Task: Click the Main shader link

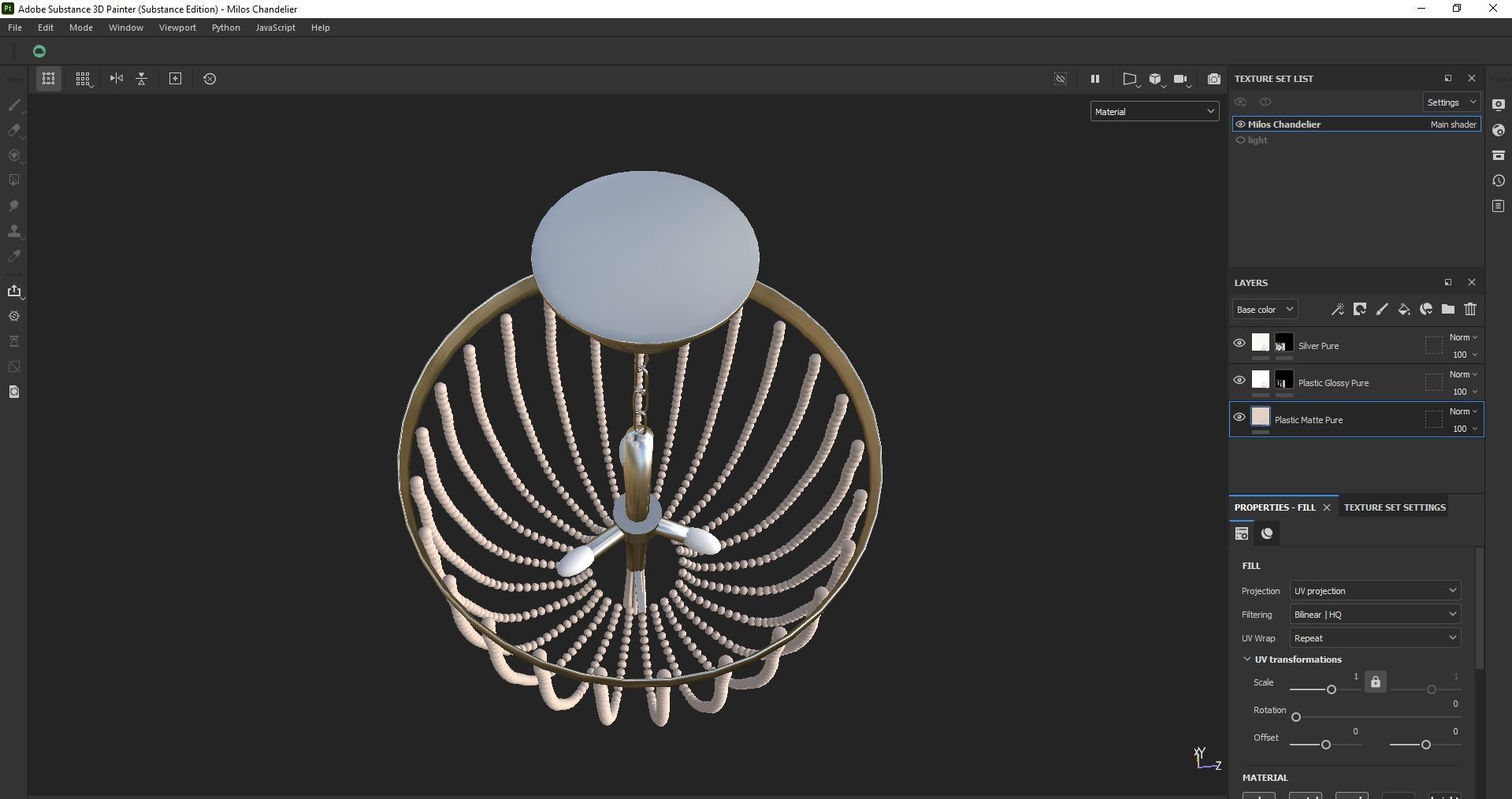Action: 1453,124
